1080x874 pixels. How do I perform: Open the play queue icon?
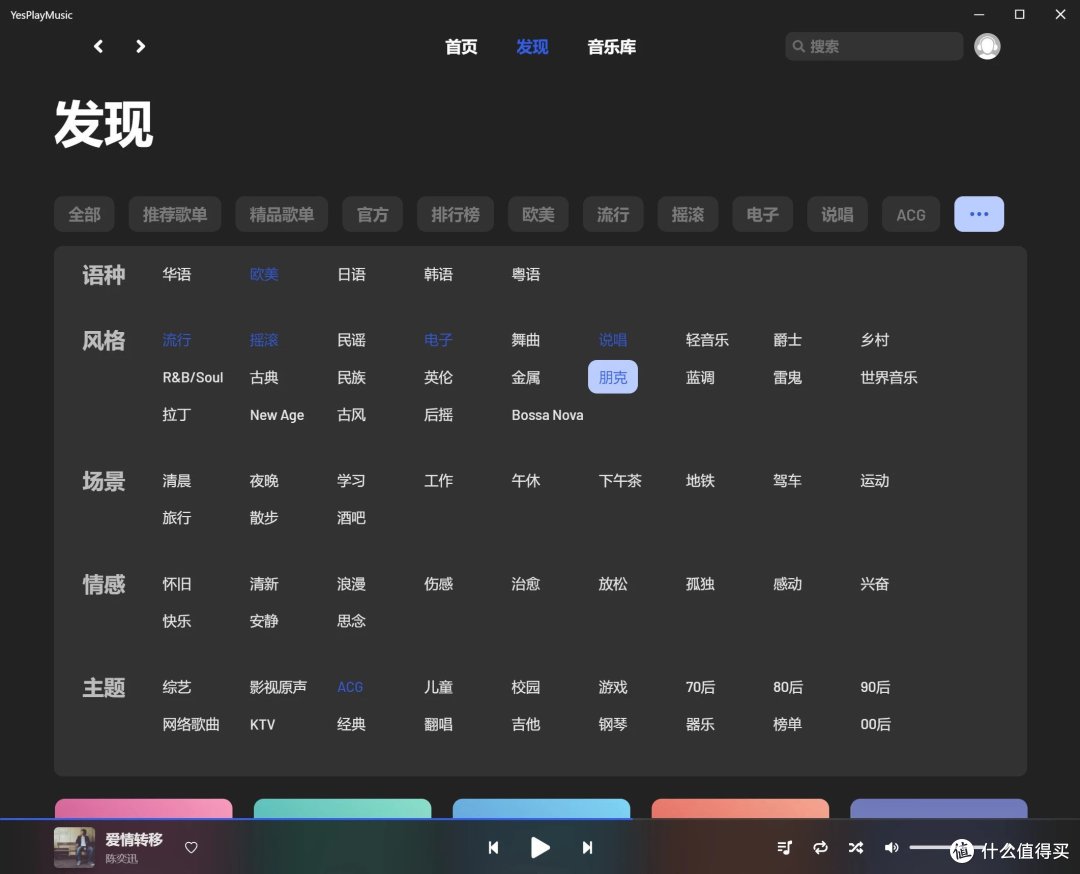(x=785, y=847)
